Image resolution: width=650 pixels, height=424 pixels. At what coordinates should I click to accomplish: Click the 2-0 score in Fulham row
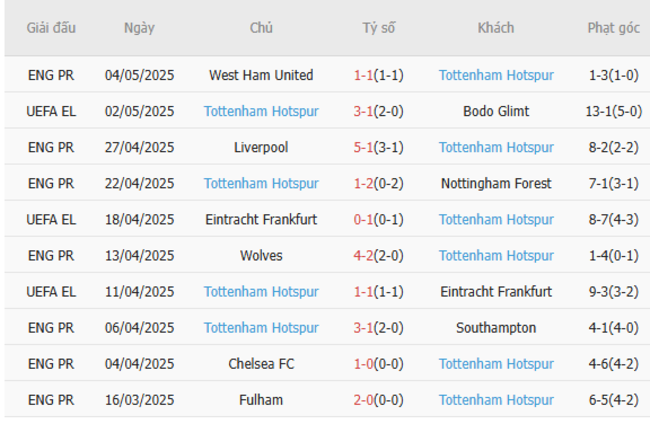(x=363, y=399)
